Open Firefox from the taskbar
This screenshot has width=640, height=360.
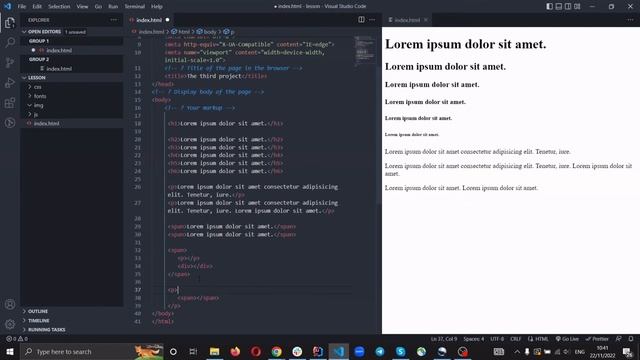click(x=235, y=351)
